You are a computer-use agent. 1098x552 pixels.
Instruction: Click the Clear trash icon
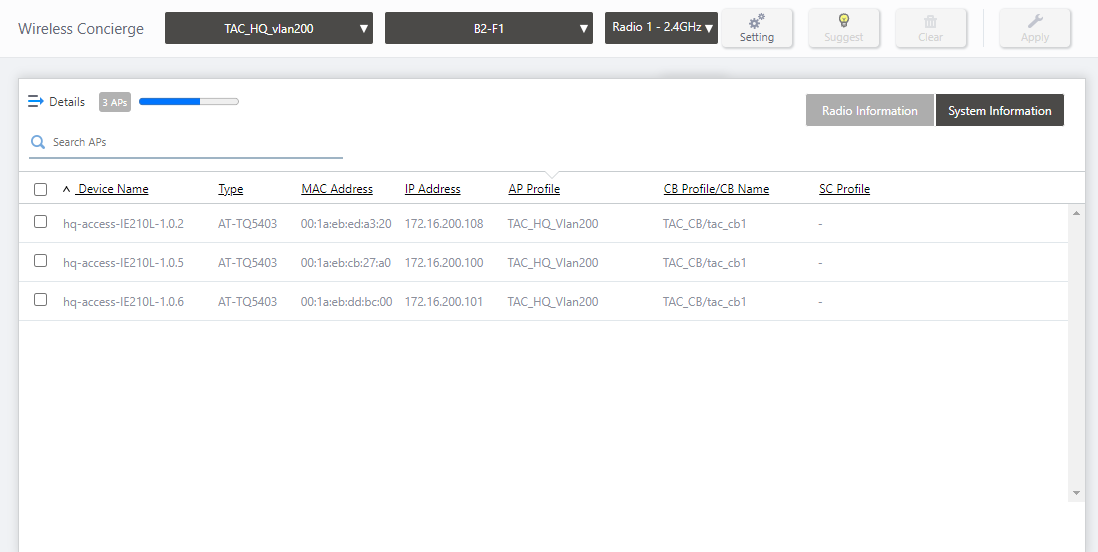[x=930, y=22]
